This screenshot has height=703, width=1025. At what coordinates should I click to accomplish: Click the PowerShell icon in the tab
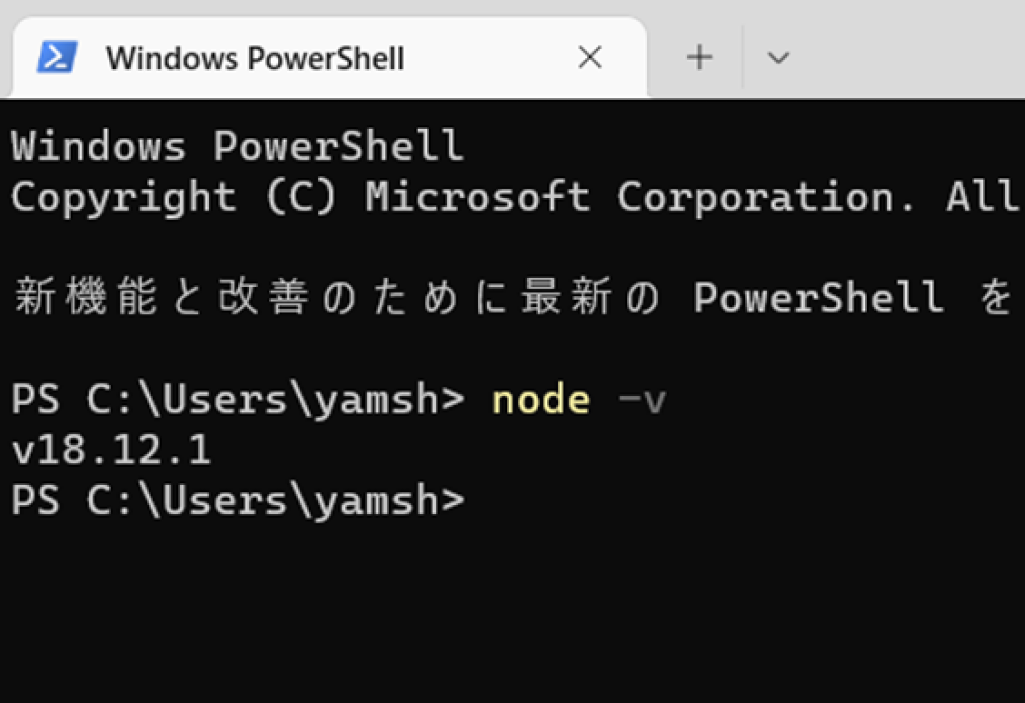(x=58, y=57)
